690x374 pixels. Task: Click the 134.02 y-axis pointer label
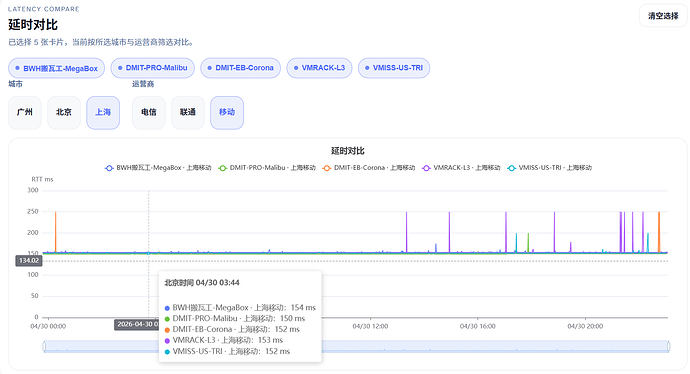[x=29, y=260]
